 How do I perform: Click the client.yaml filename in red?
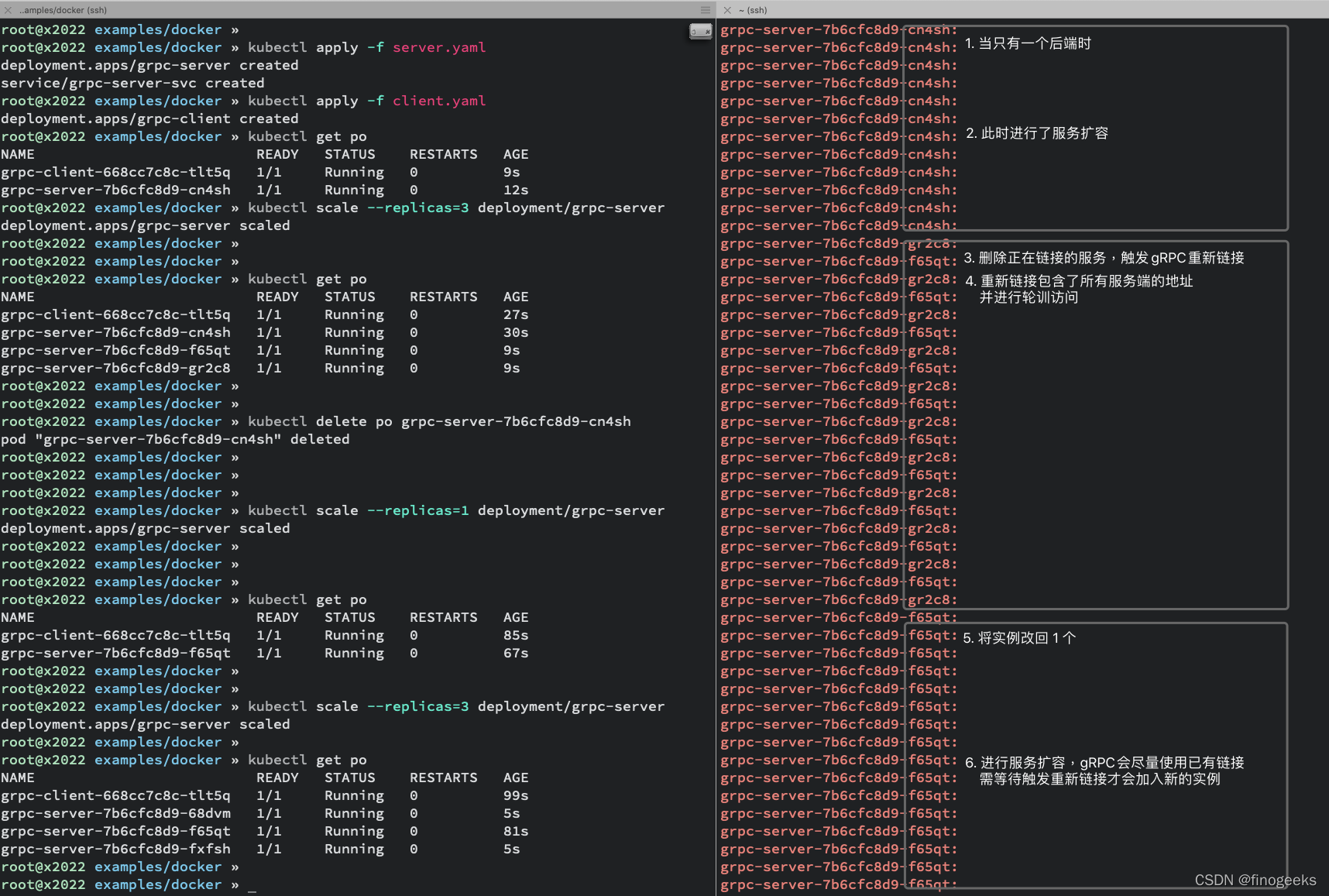pos(439,101)
